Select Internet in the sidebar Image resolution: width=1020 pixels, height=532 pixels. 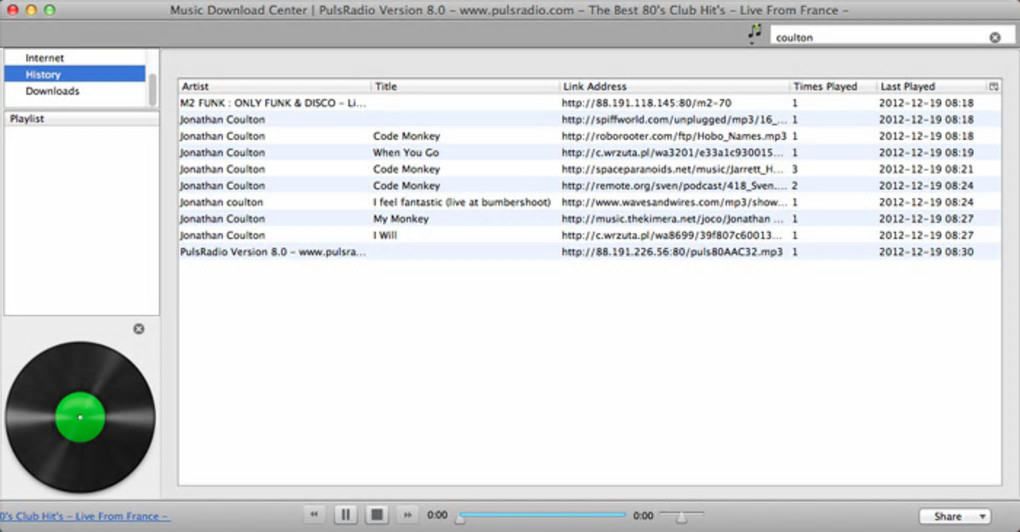[44, 58]
